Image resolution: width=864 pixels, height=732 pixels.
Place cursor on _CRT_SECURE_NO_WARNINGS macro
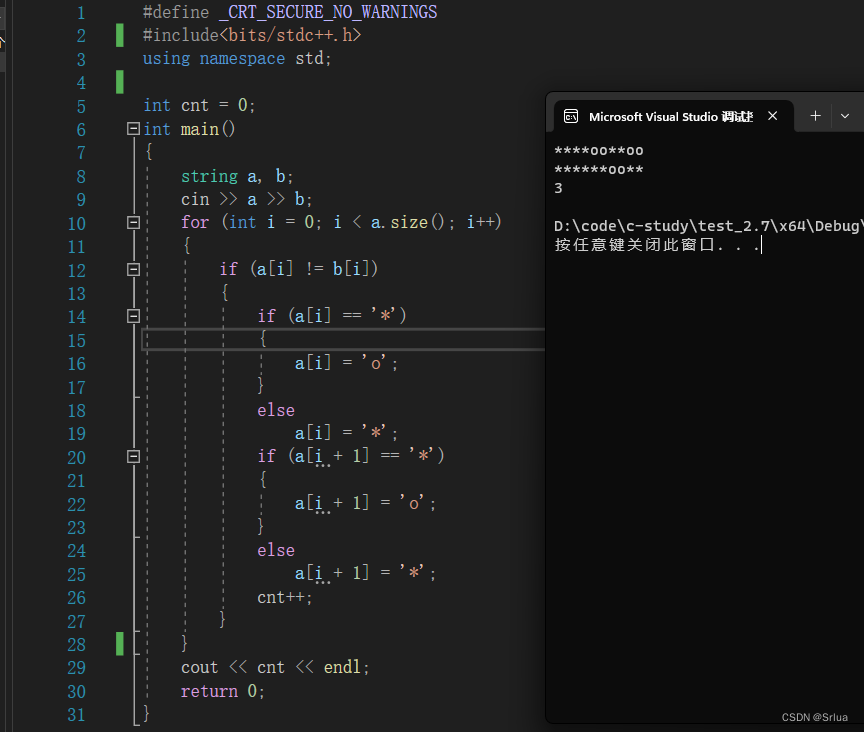tap(328, 12)
